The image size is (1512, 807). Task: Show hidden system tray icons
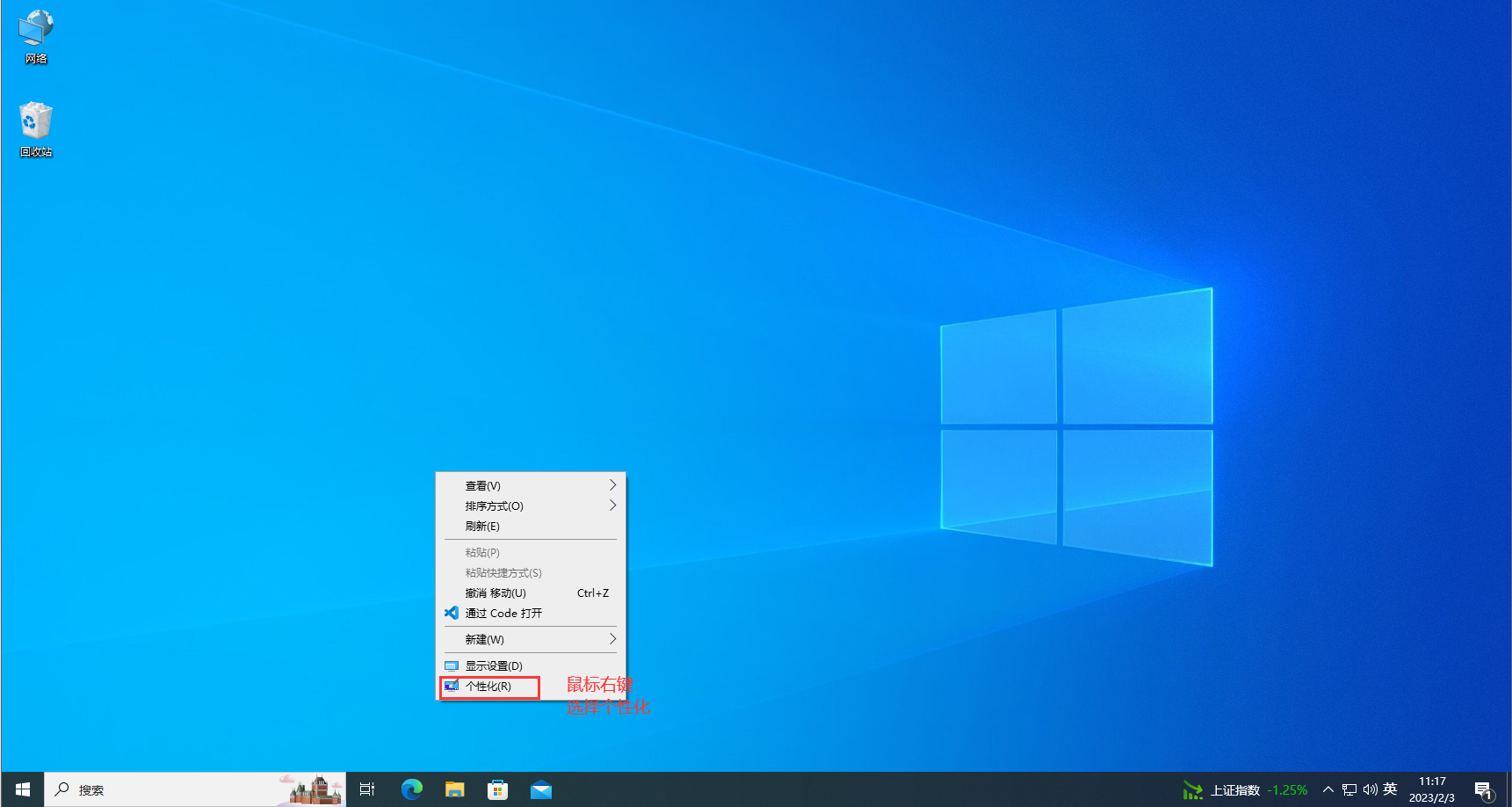1328,789
